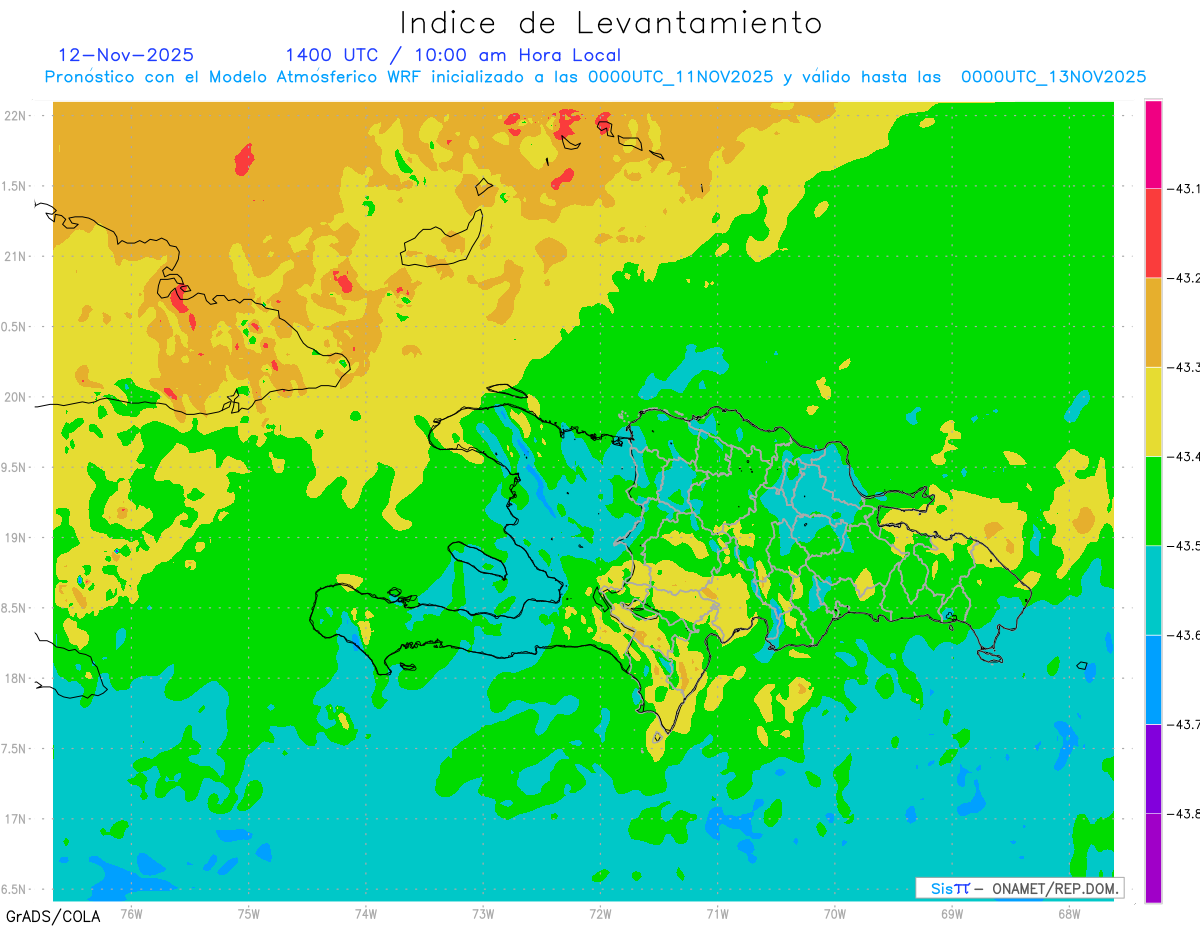Click the "18N" latitude label
The image size is (1200, 927).
(16, 678)
